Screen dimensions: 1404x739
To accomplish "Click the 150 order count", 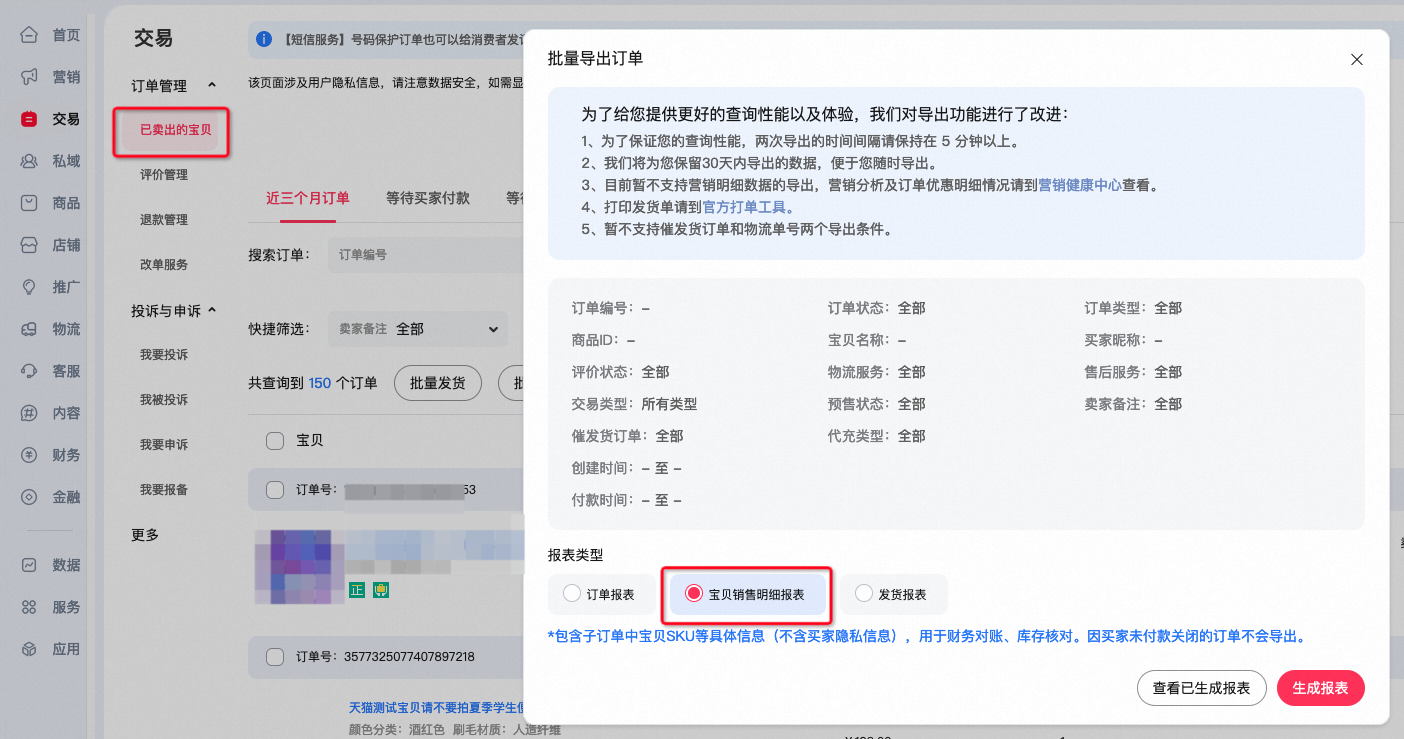I will (x=320, y=383).
